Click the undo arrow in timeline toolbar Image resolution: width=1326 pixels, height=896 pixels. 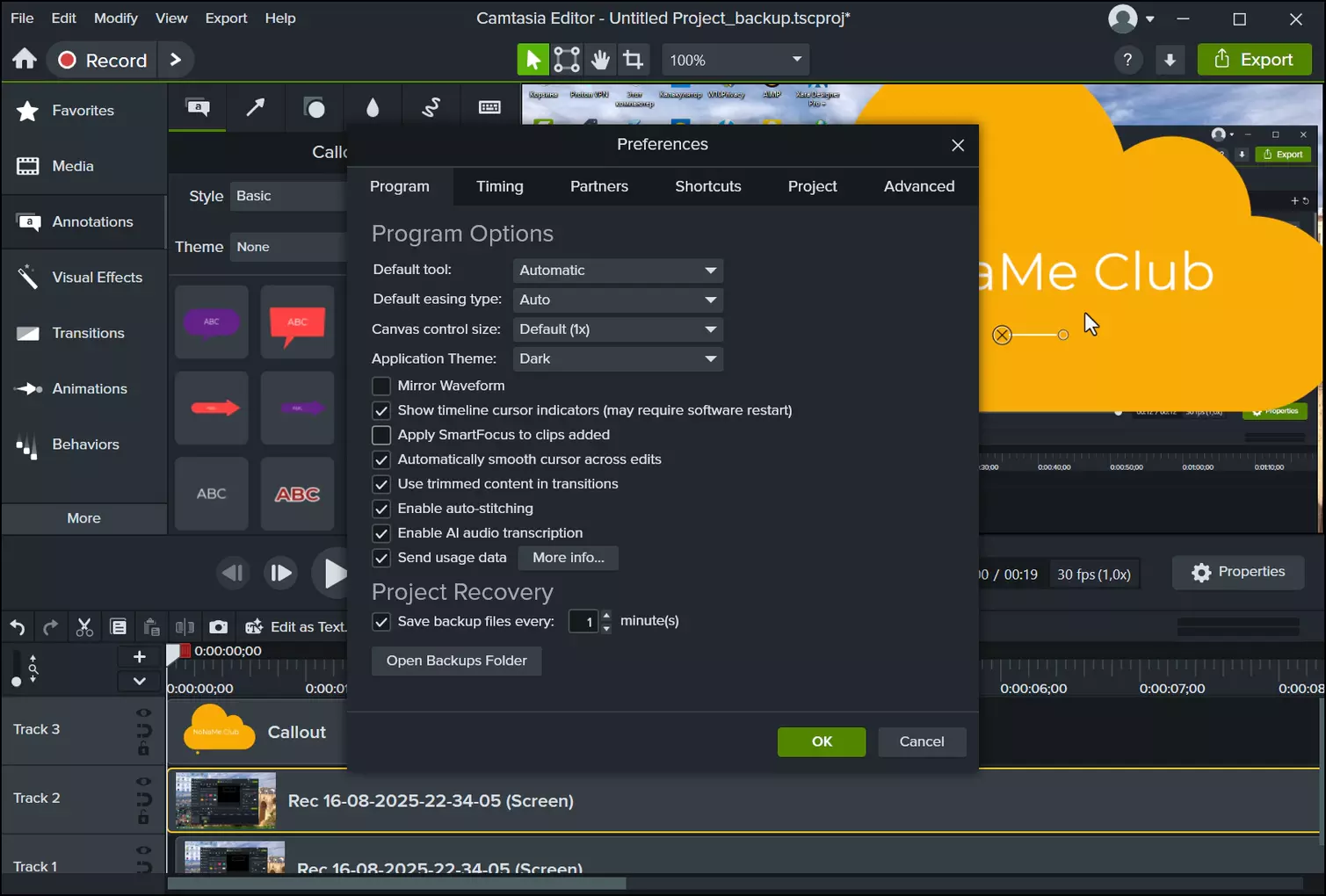coord(18,627)
